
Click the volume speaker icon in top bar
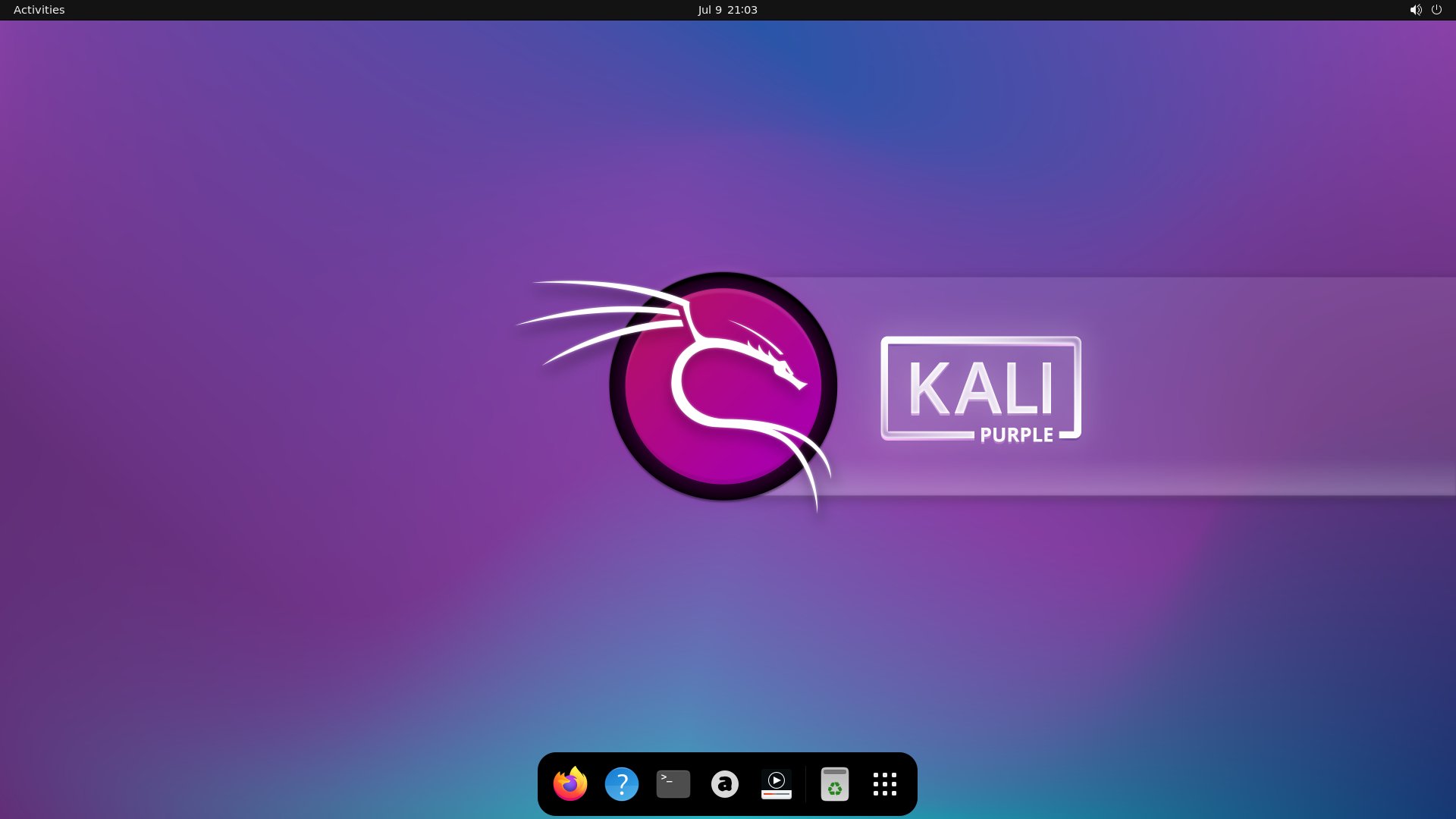1415,10
